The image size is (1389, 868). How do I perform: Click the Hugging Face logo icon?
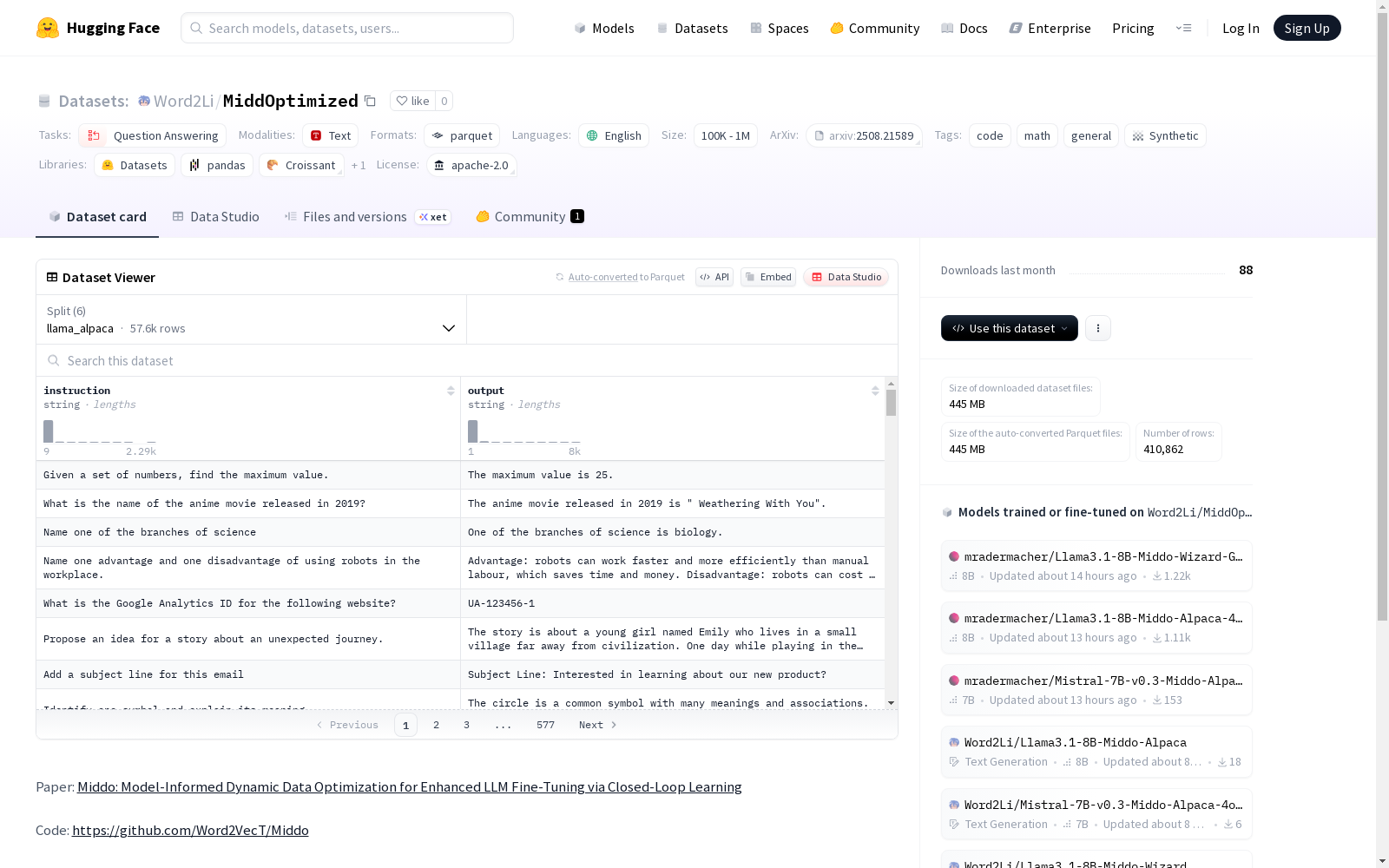click(48, 28)
